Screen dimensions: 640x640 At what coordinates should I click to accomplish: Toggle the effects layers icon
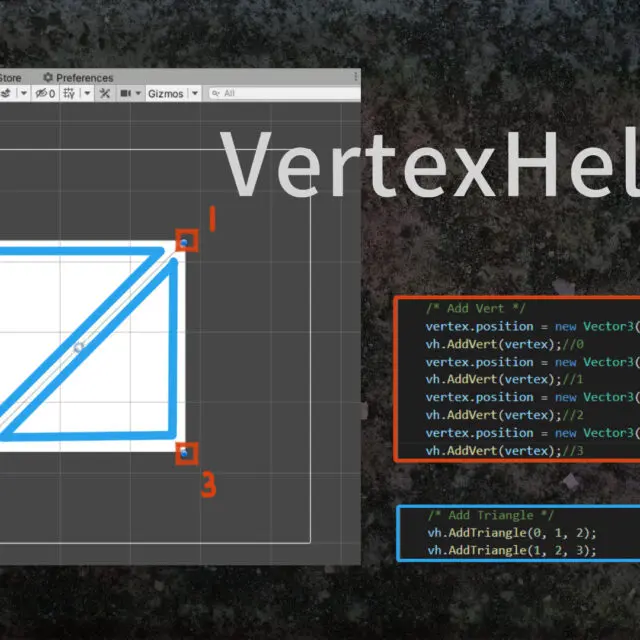[5, 93]
